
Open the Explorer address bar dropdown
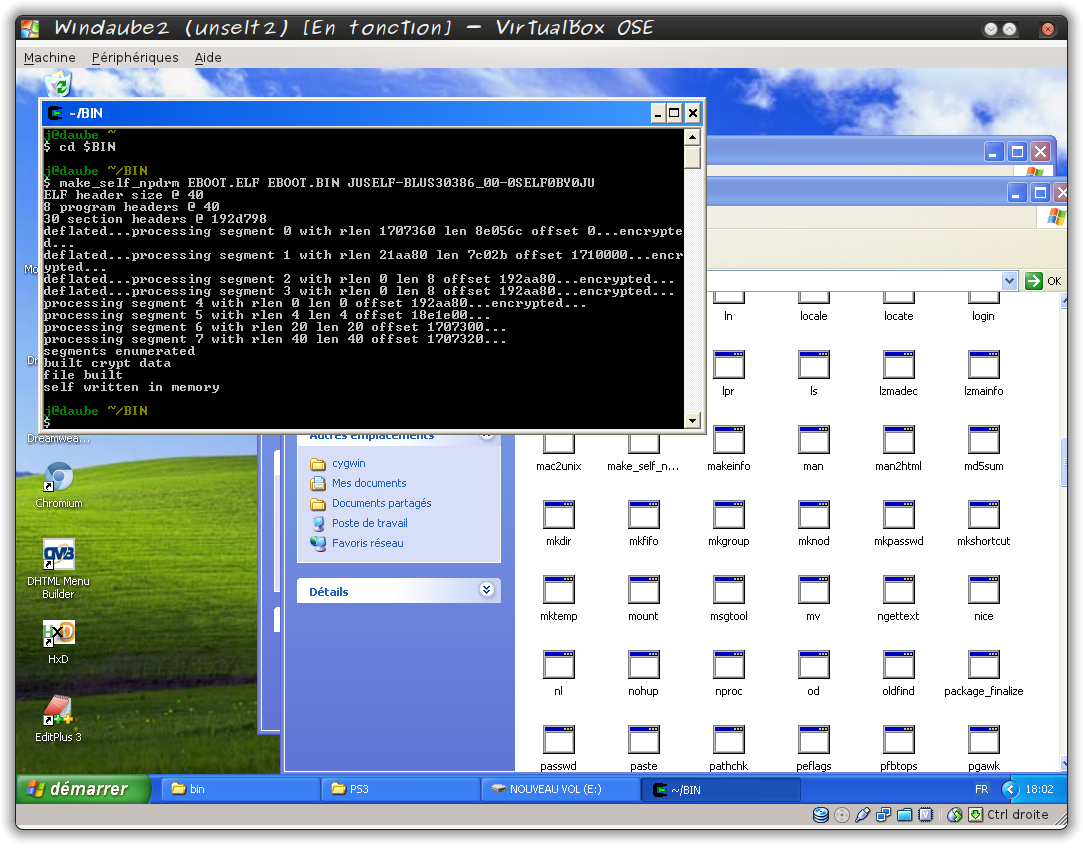point(1009,281)
